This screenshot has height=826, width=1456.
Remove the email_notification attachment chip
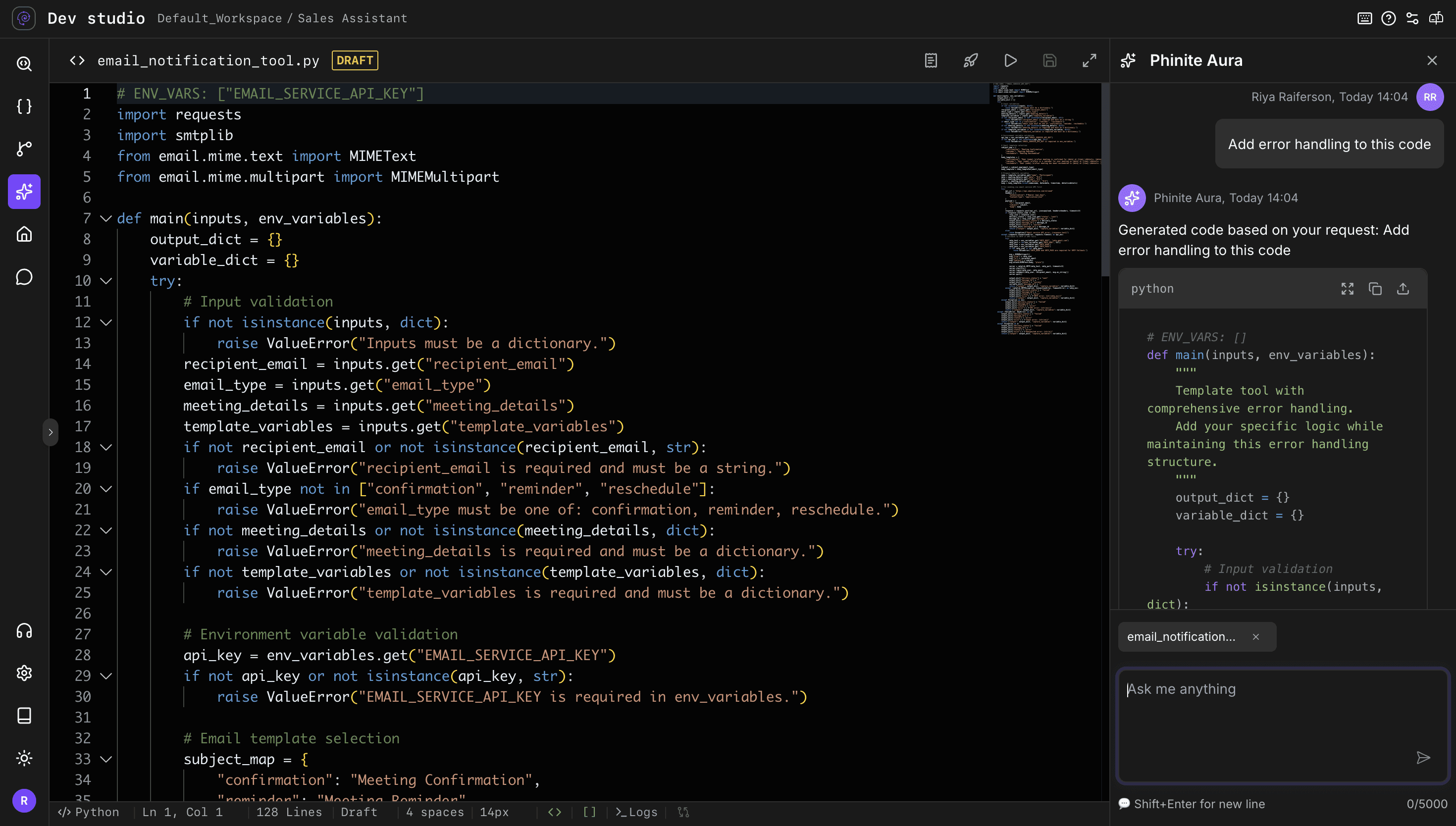coord(1256,637)
